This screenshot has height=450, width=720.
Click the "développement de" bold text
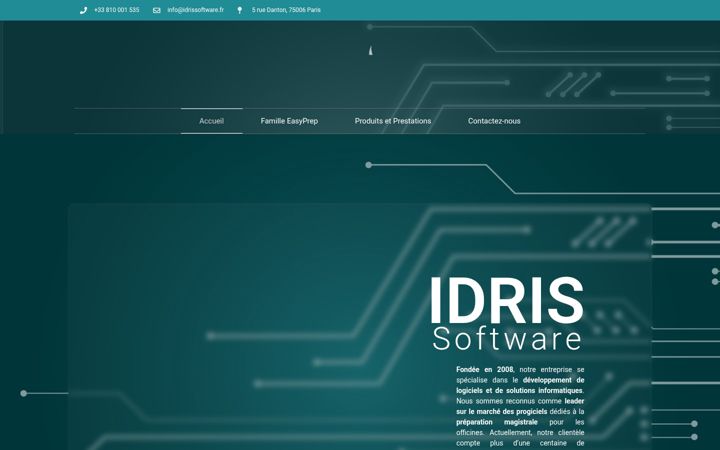[553, 380]
